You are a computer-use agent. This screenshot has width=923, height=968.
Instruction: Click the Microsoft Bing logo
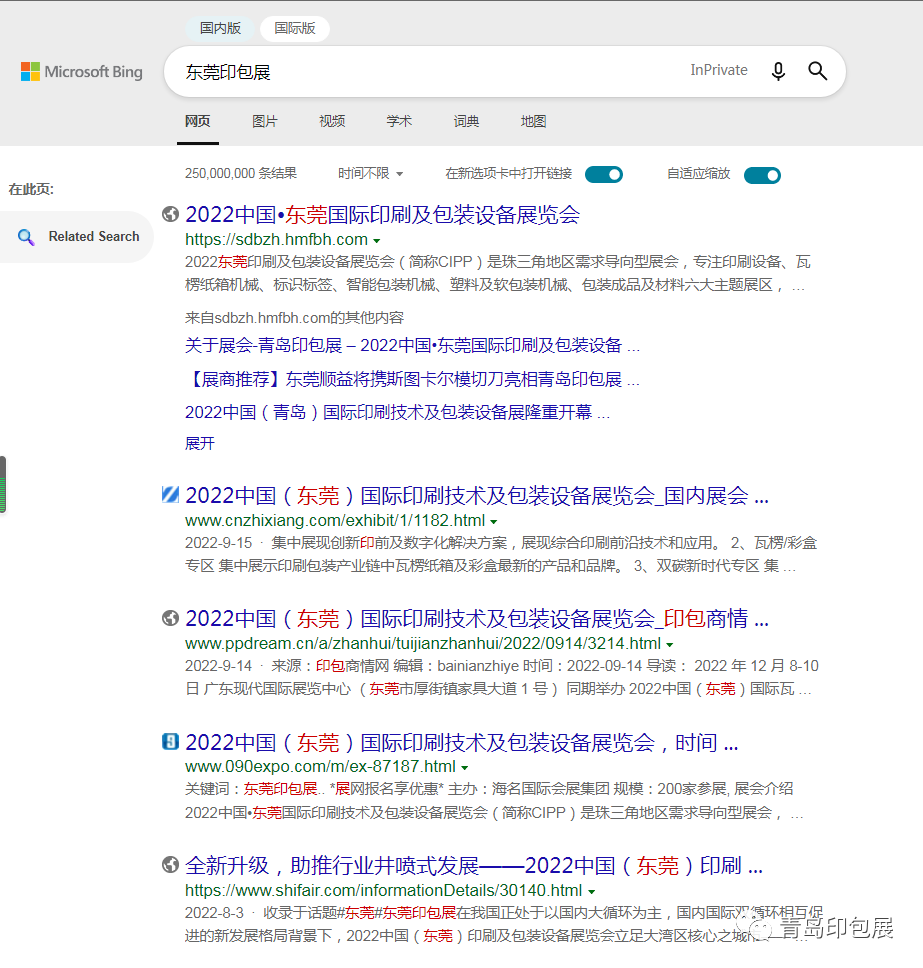81,72
